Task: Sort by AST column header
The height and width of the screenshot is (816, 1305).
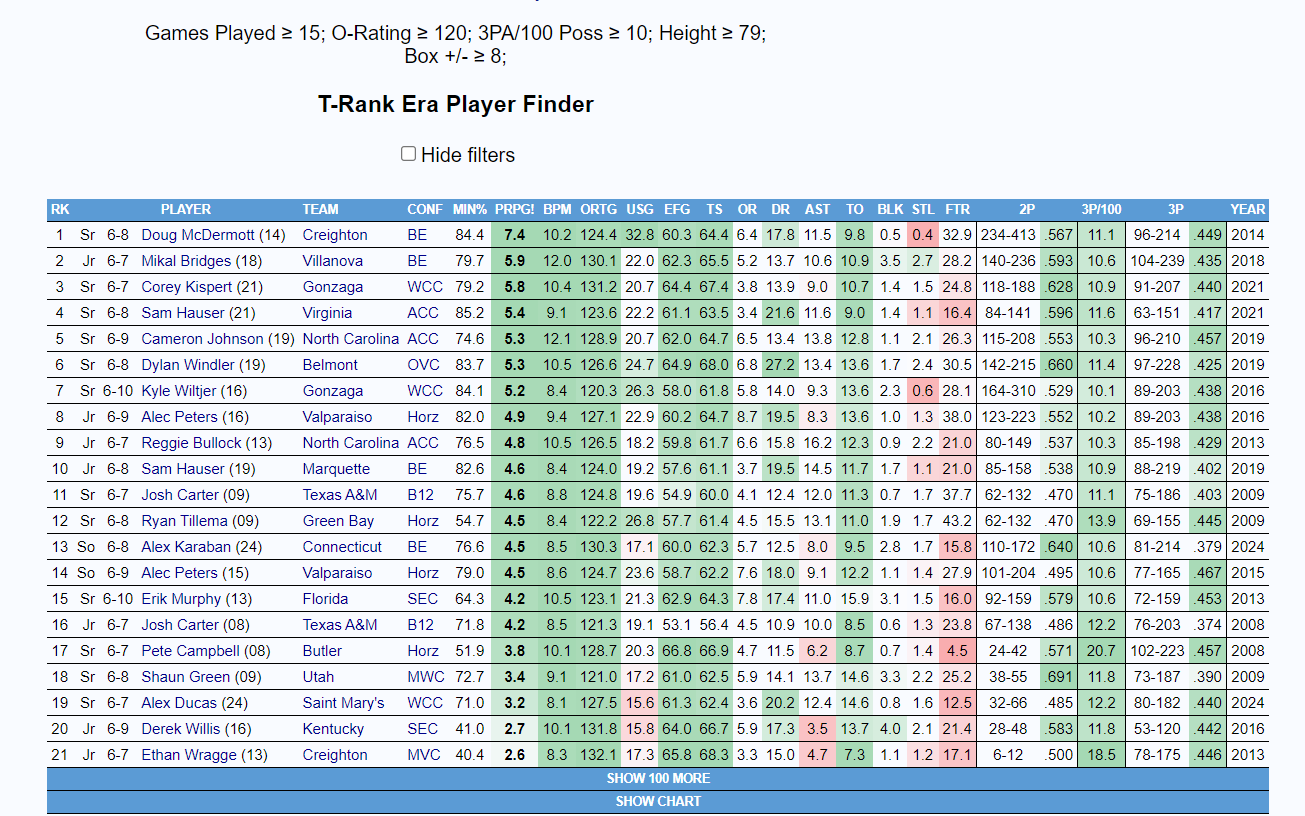Action: (x=817, y=209)
